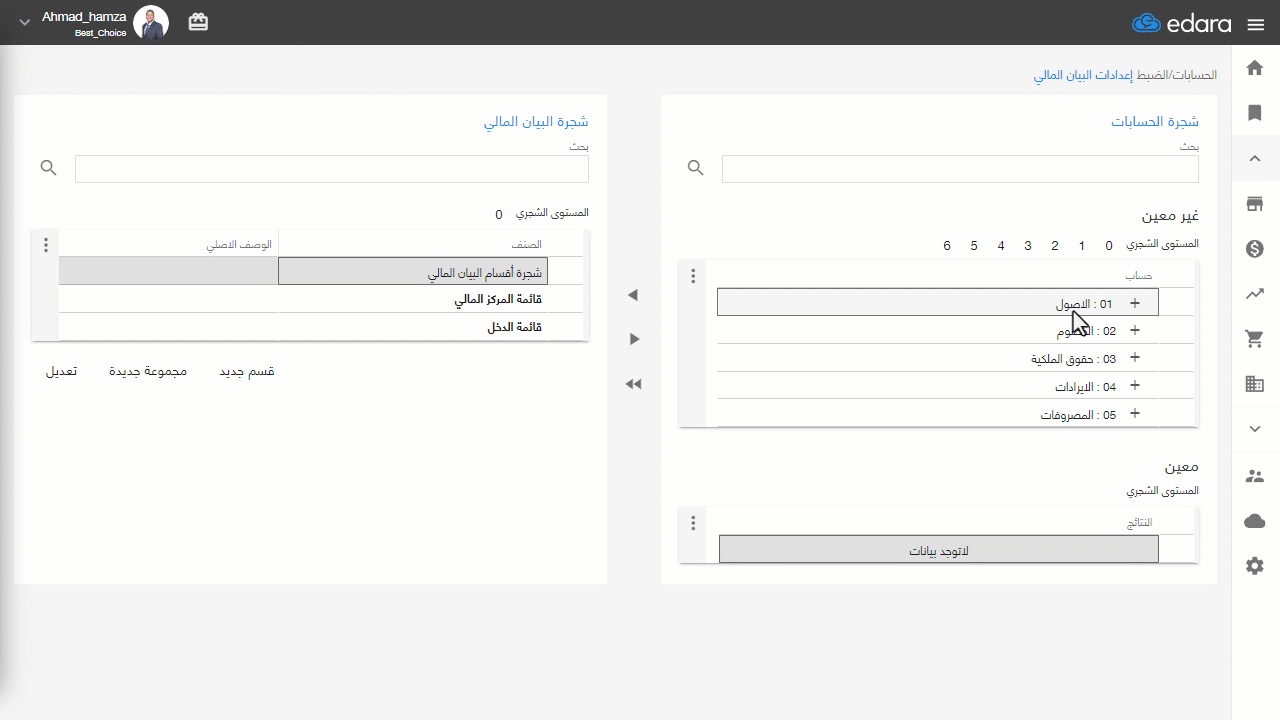Click the search icon under شجرة الحسابات
Screen dimensions: 1280x720
click(696, 168)
